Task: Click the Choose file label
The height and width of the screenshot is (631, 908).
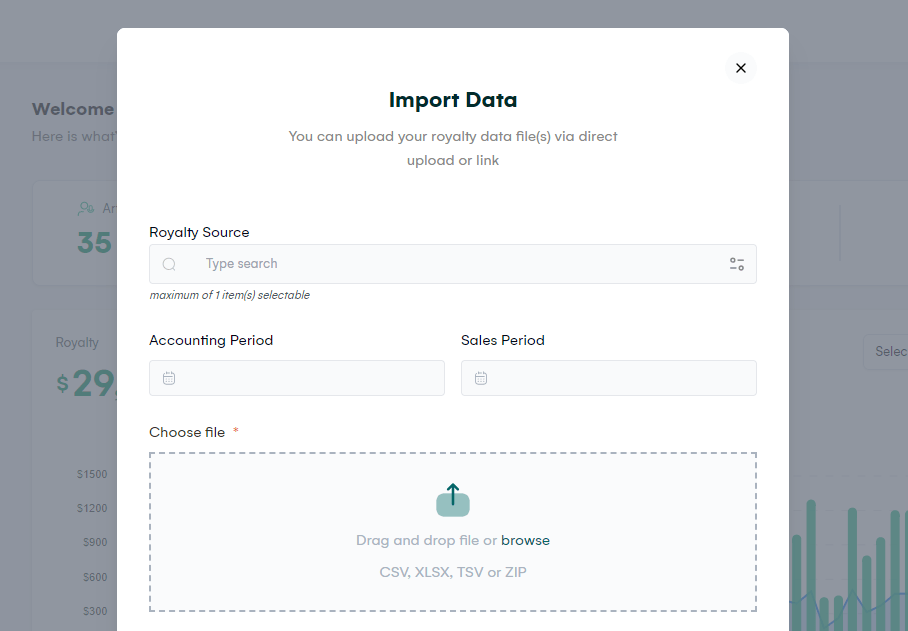Action: [x=187, y=432]
